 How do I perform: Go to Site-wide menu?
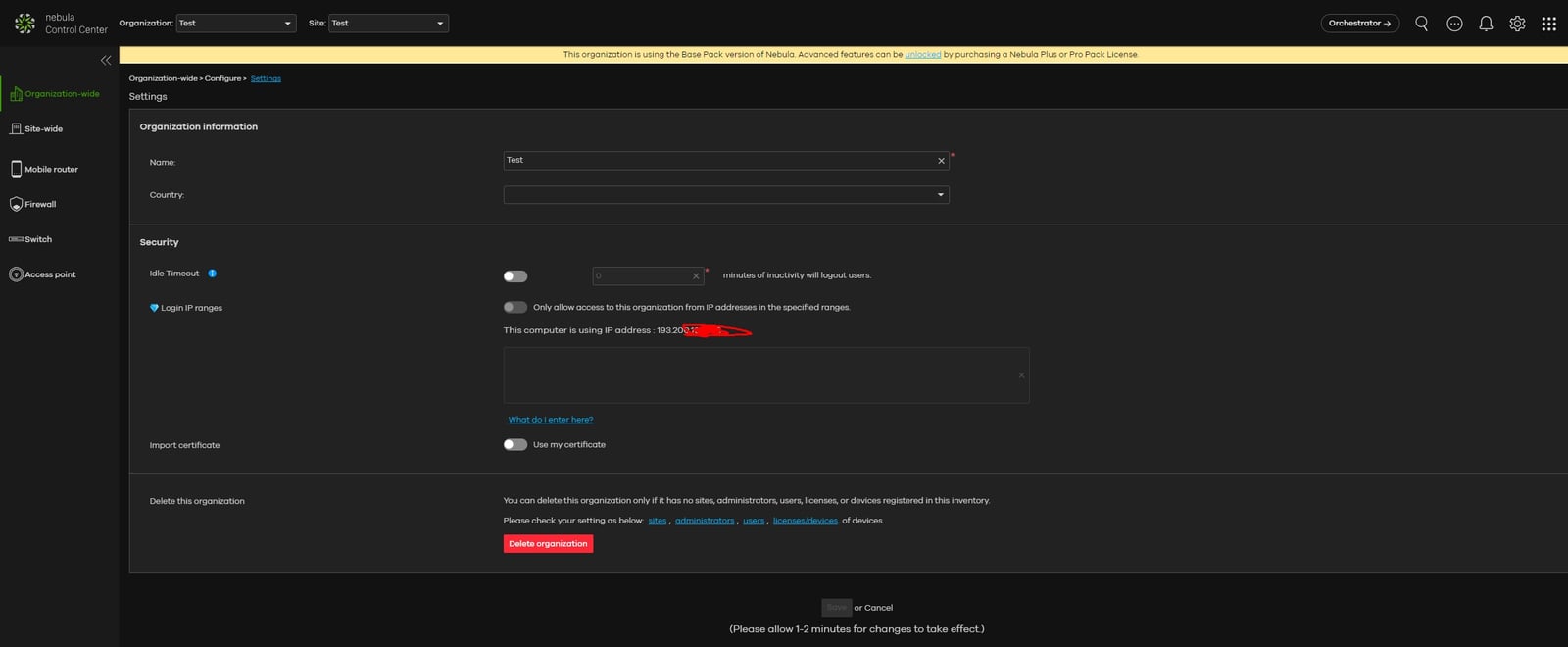[x=43, y=129]
